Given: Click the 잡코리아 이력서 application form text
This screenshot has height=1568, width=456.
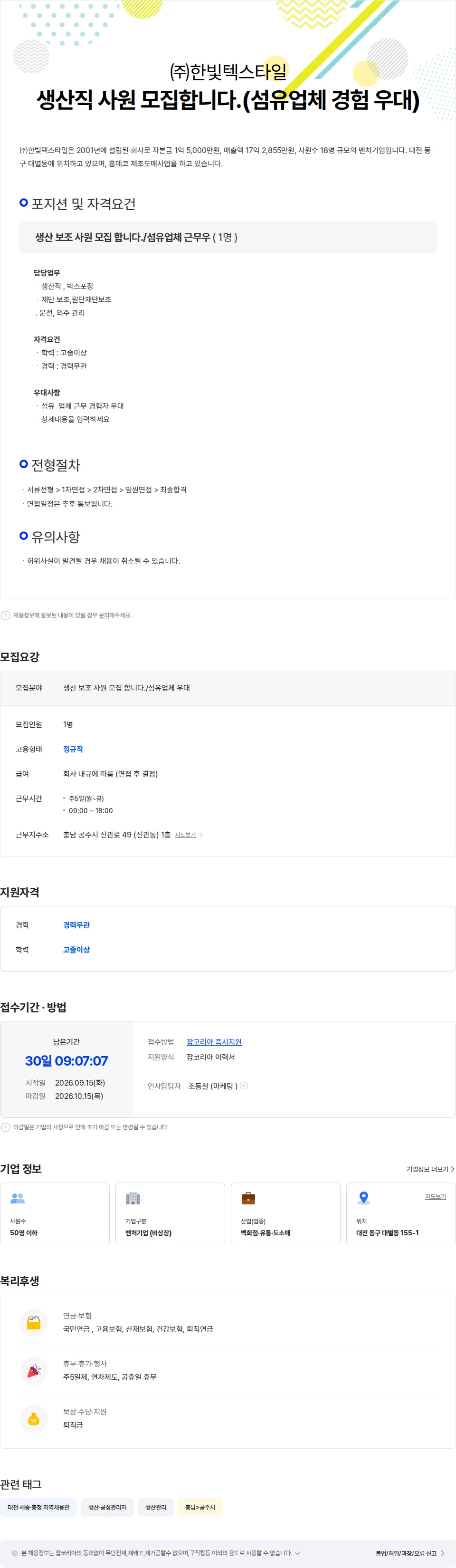Looking at the screenshot, I should [210, 1058].
